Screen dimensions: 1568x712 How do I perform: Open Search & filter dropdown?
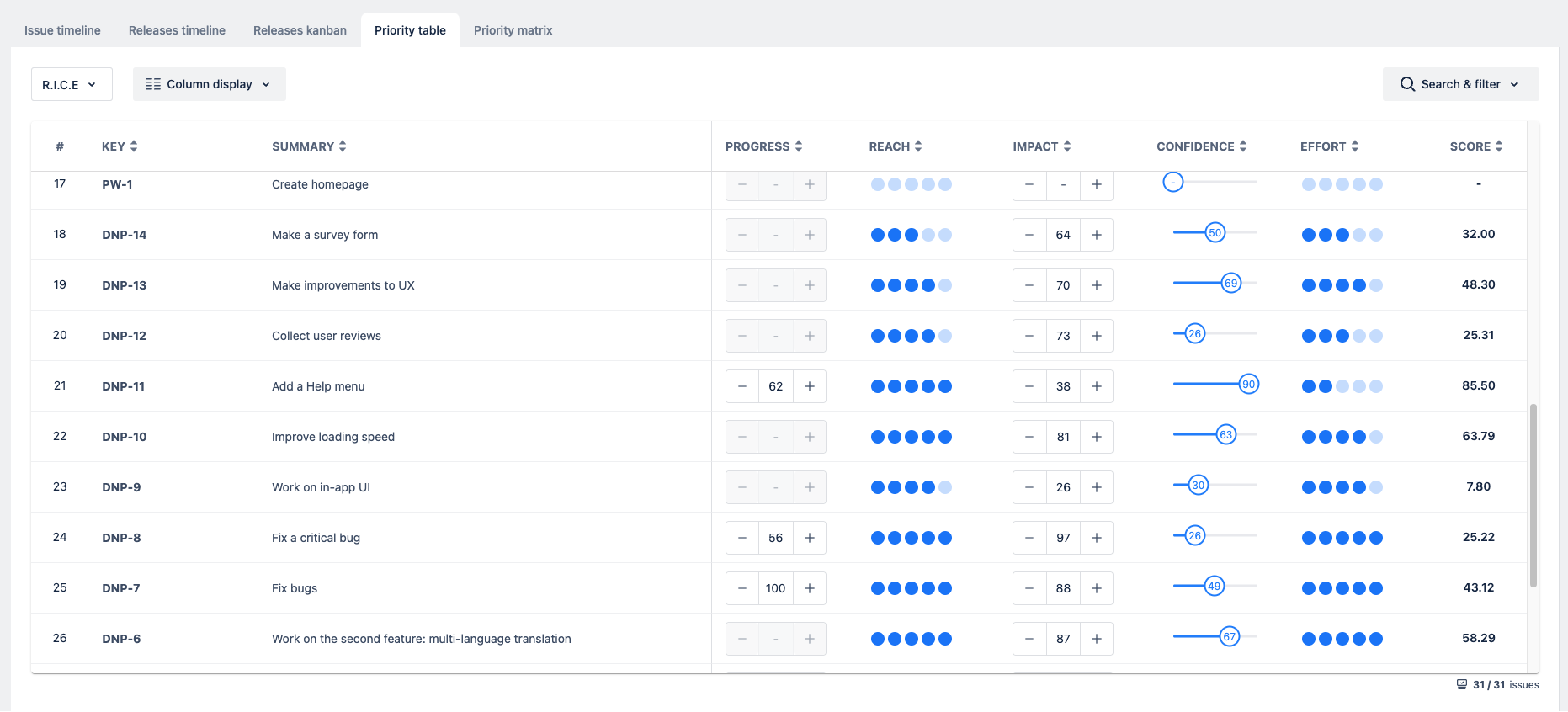click(x=1460, y=84)
